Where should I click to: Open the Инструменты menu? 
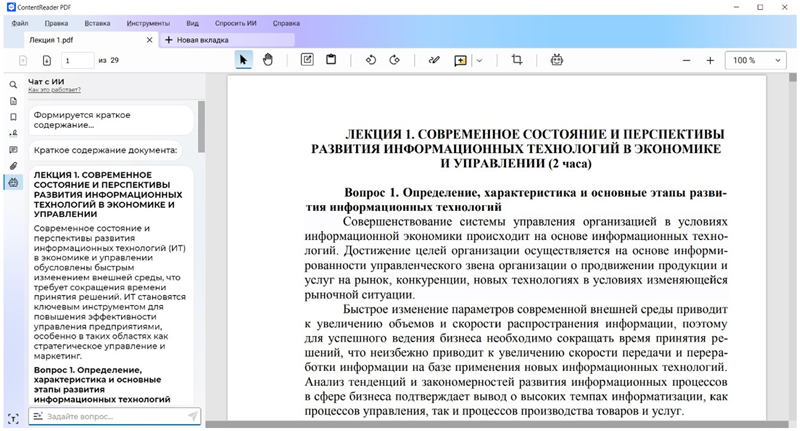click(148, 22)
